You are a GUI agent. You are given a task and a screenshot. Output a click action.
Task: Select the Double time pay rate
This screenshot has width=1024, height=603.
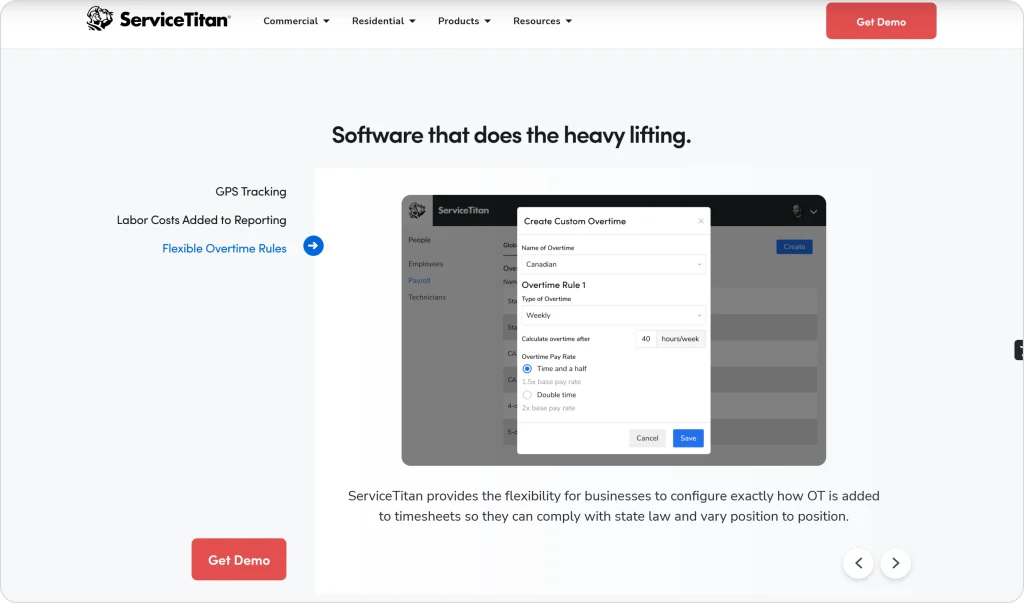(527, 394)
